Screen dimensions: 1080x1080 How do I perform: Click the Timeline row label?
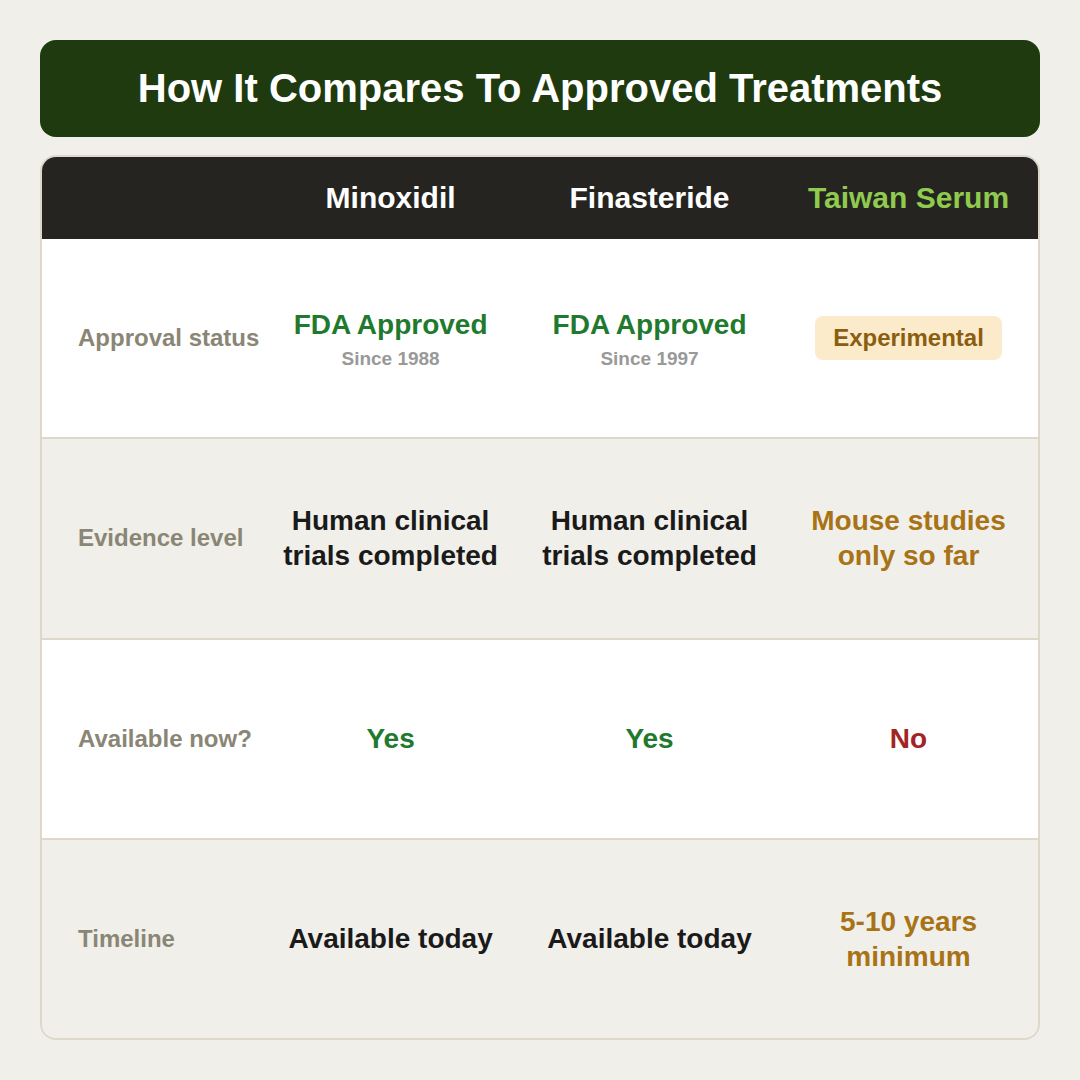tap(127, 939)
